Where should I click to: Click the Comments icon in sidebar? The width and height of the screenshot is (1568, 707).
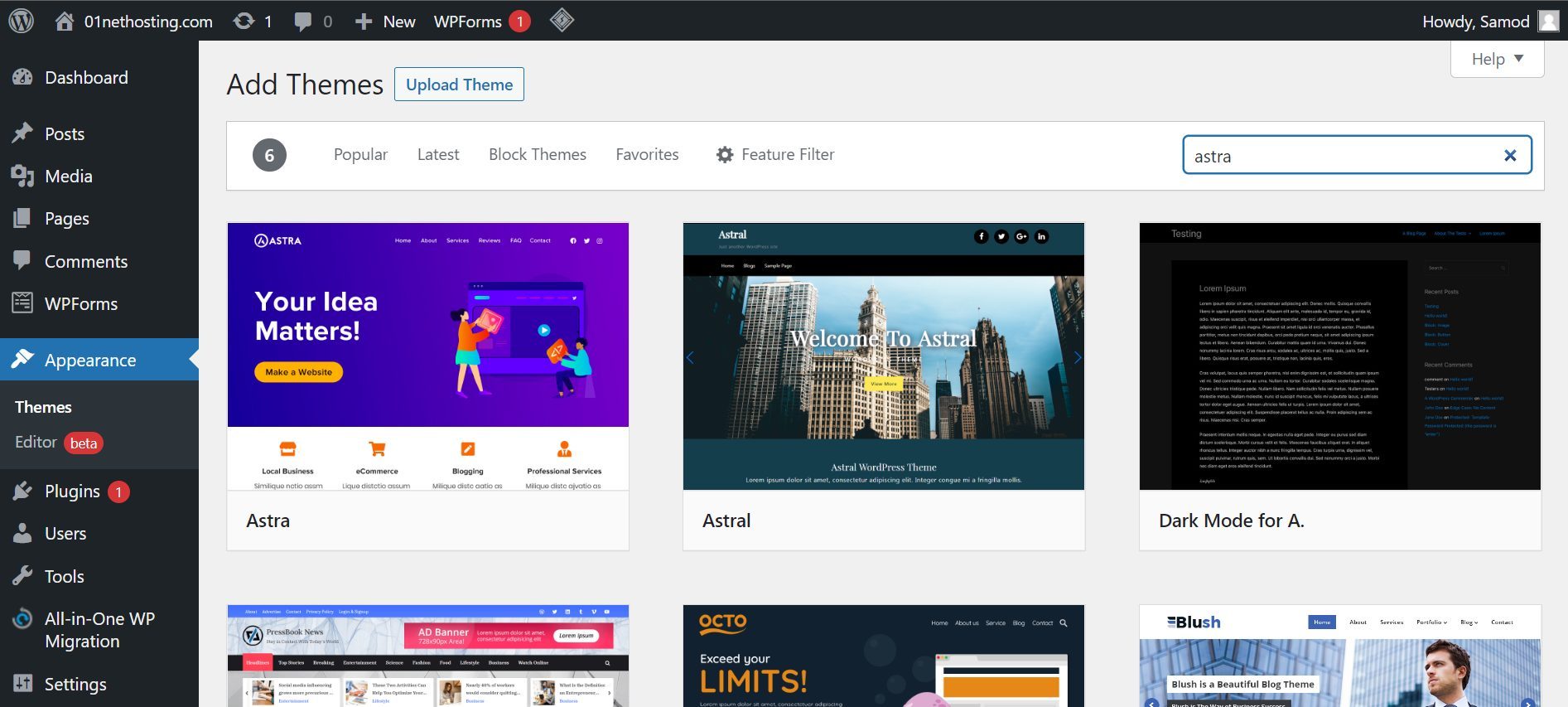point(22,260)
